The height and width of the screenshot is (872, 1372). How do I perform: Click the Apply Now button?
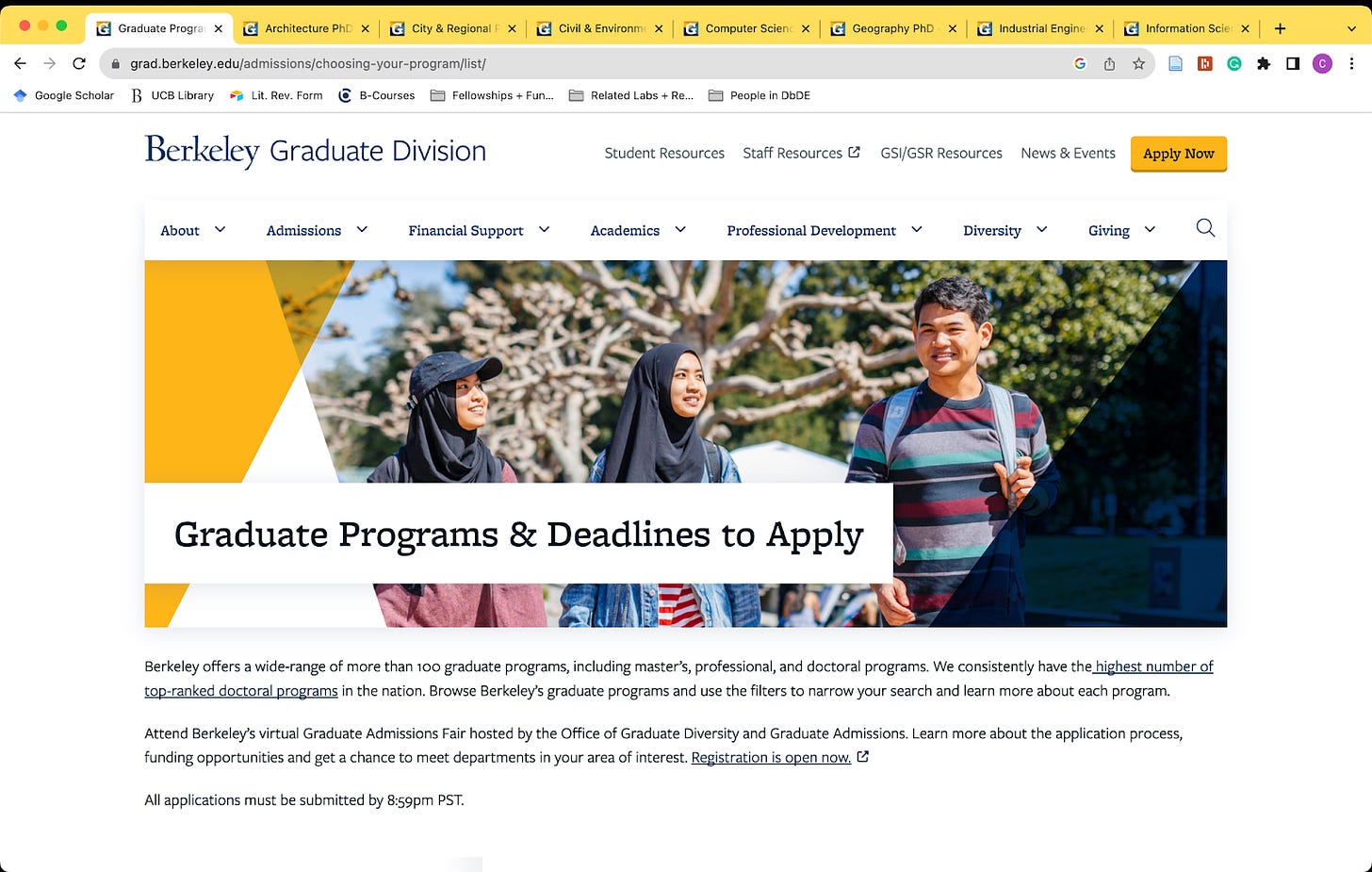(1179, 154)
